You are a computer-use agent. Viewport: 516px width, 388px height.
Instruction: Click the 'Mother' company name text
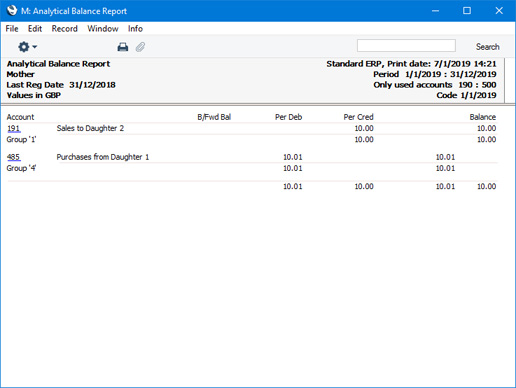click(x=21, y=74)
